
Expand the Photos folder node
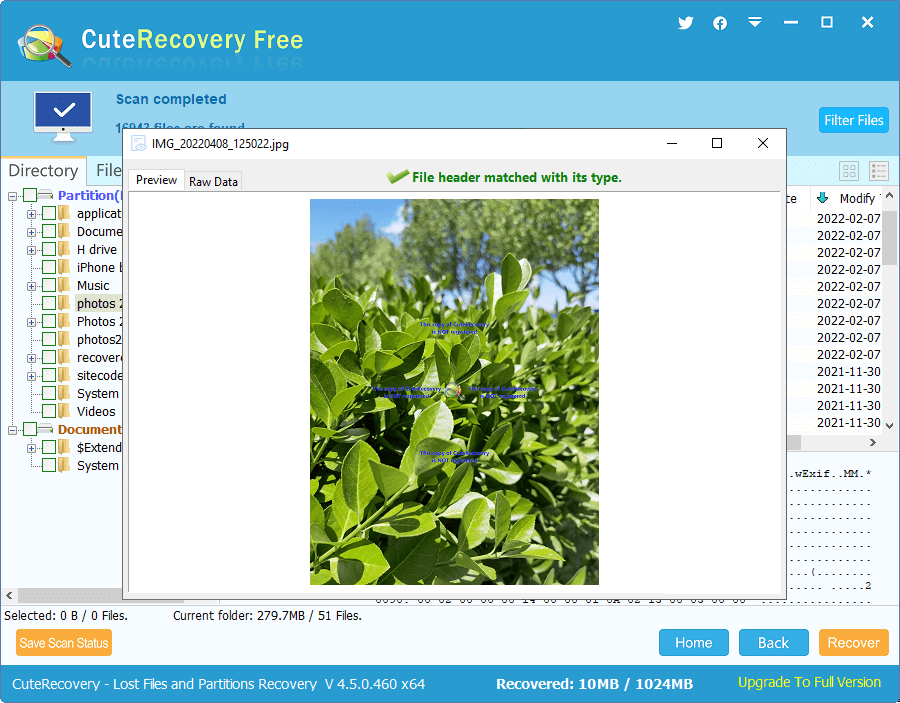32,322
